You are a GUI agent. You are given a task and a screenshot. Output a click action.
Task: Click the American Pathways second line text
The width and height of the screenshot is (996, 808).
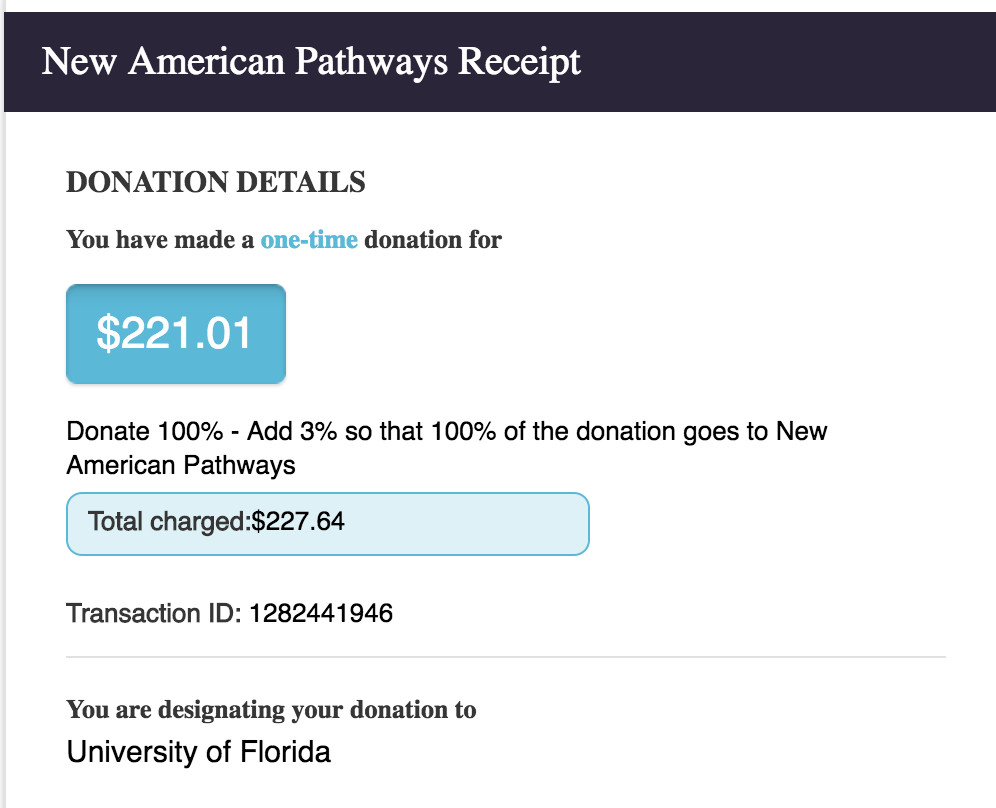(x=180, y=465)
